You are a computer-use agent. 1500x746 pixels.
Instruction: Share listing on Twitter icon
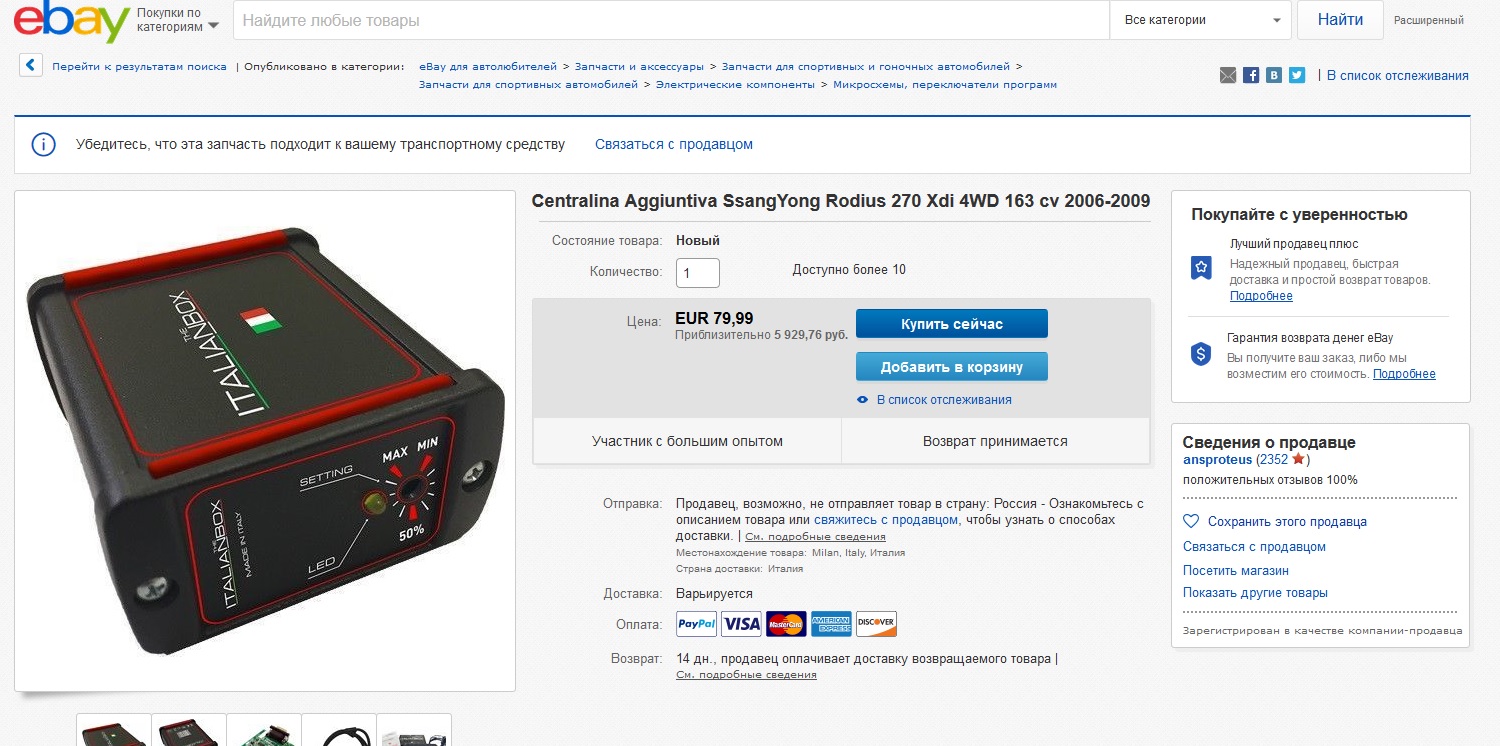click(1297, 75)
